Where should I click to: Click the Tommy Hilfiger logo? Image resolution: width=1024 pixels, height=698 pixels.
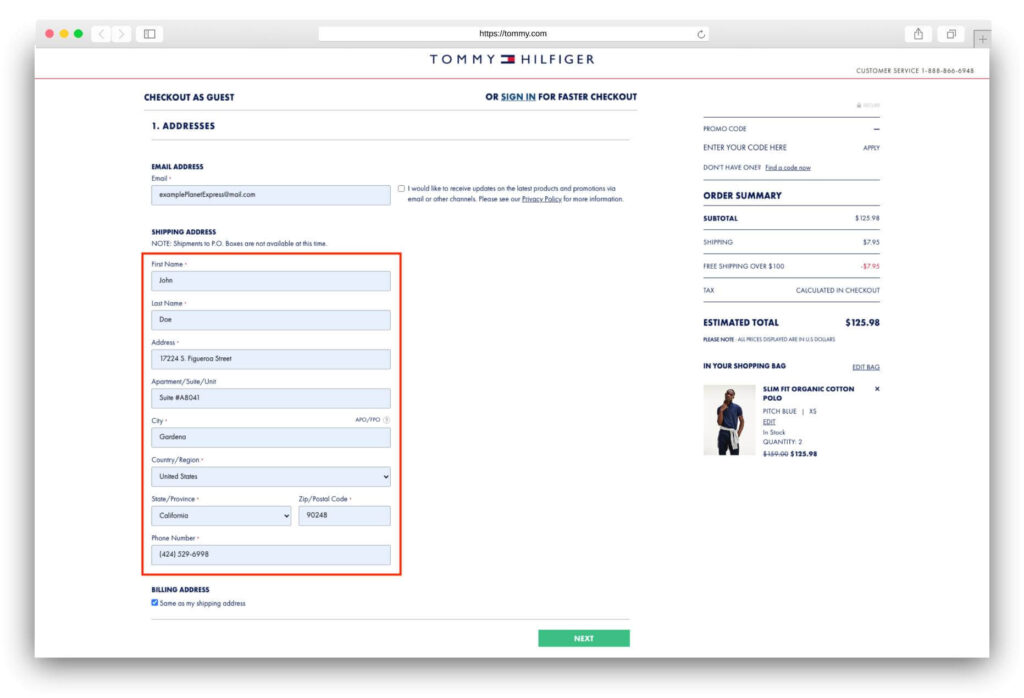[x=512, y=59]
